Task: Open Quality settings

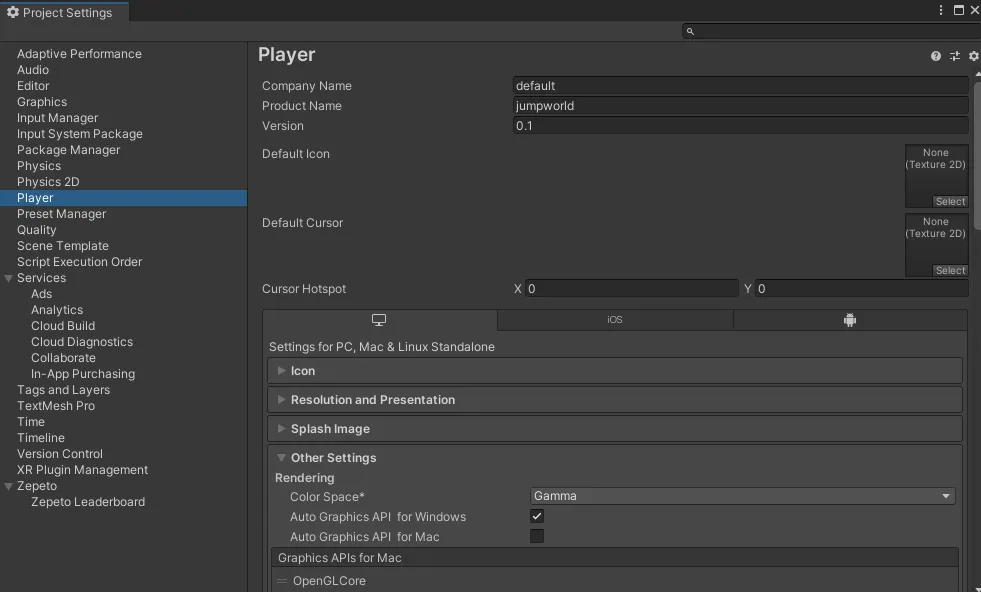Action: pyautogui.click(x=37, y=230)
